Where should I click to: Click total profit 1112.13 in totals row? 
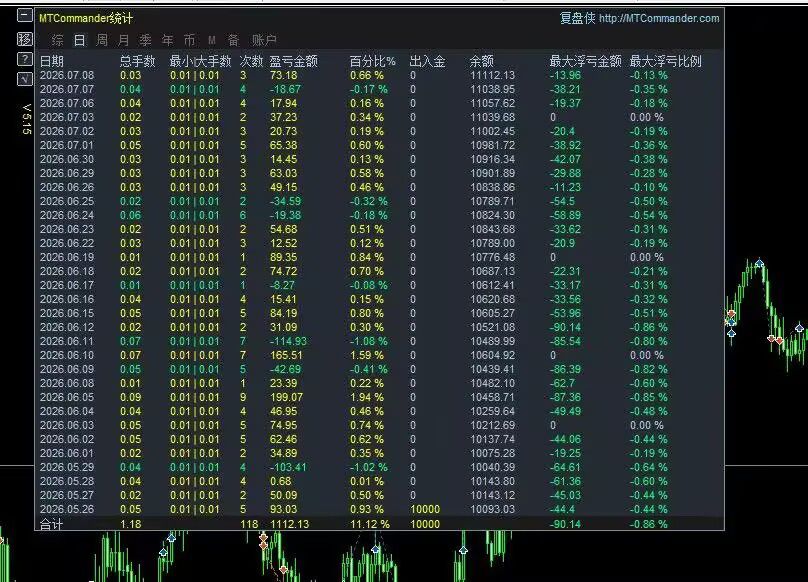(290, 524)
